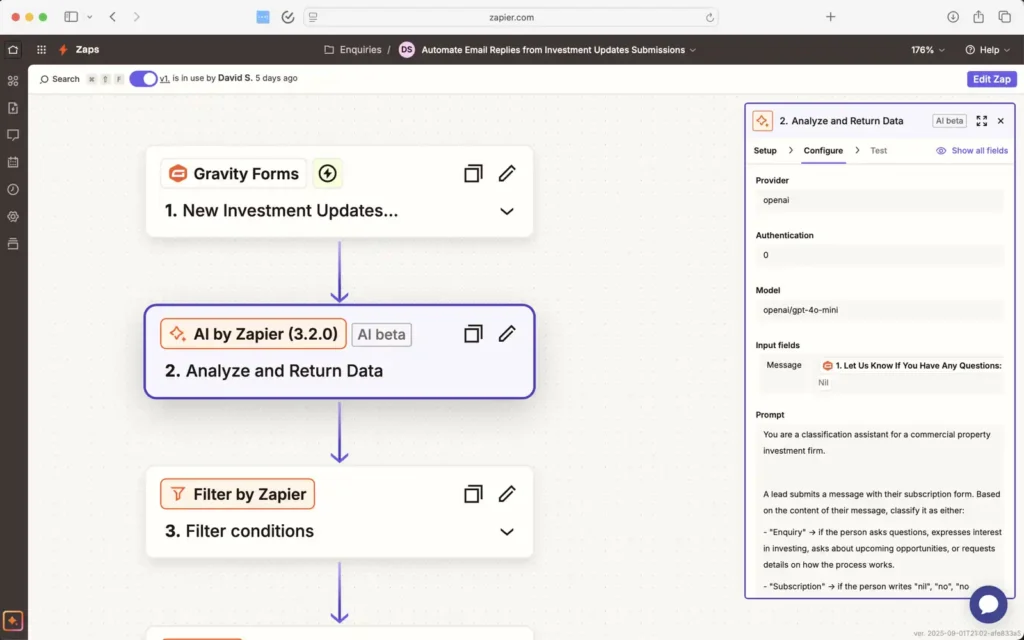Expand the Filter conditions step chevron
Viewport: 1024px width, 640px height.
point(507,532)
